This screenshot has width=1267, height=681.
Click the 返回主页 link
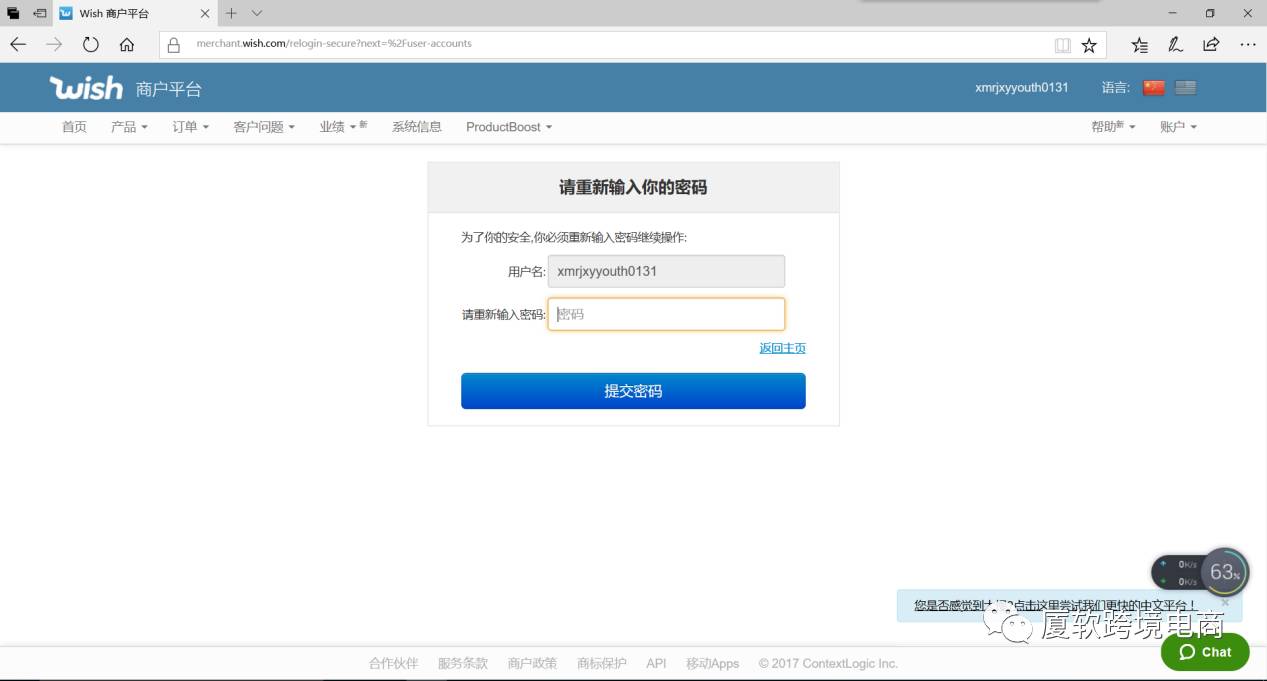tap(782, 348)
